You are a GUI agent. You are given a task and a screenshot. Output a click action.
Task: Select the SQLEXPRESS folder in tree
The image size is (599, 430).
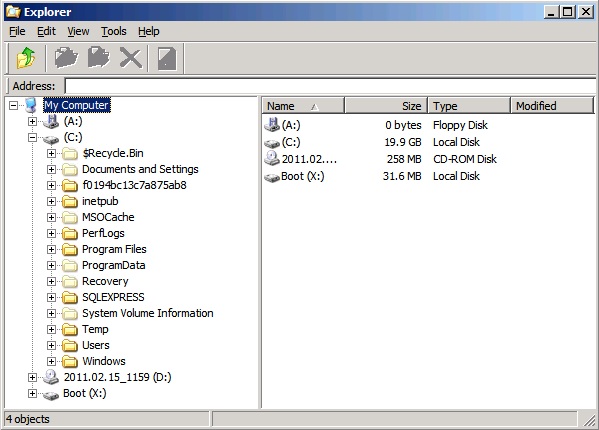pos(113,297)
